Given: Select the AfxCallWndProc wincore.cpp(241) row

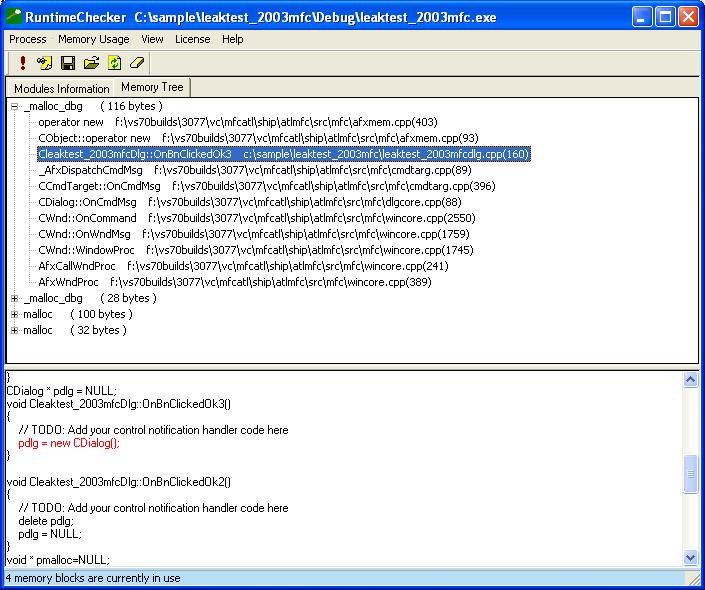Looking at the screenshot, I should [243, 266].
